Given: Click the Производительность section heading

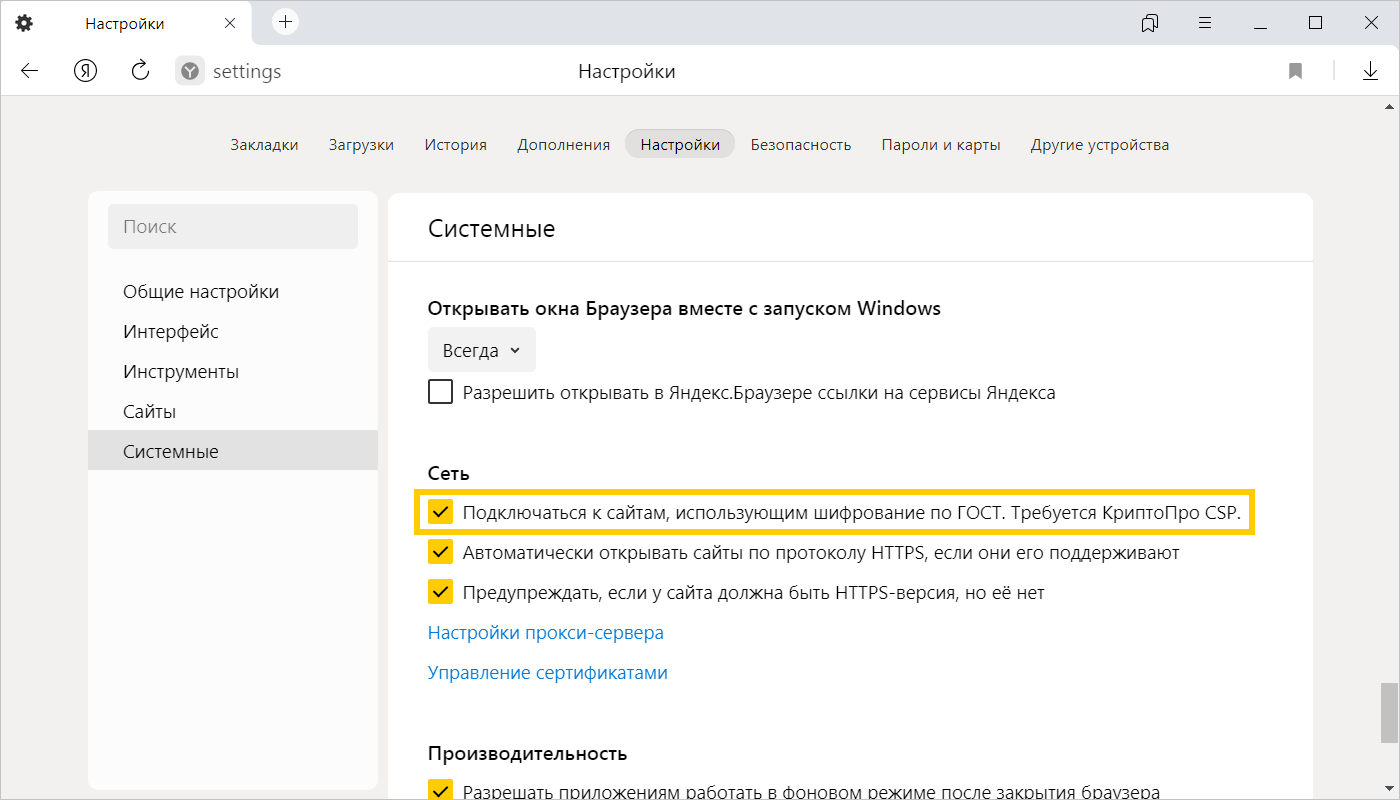Looking at the screenshot, I should click(527, 753).
